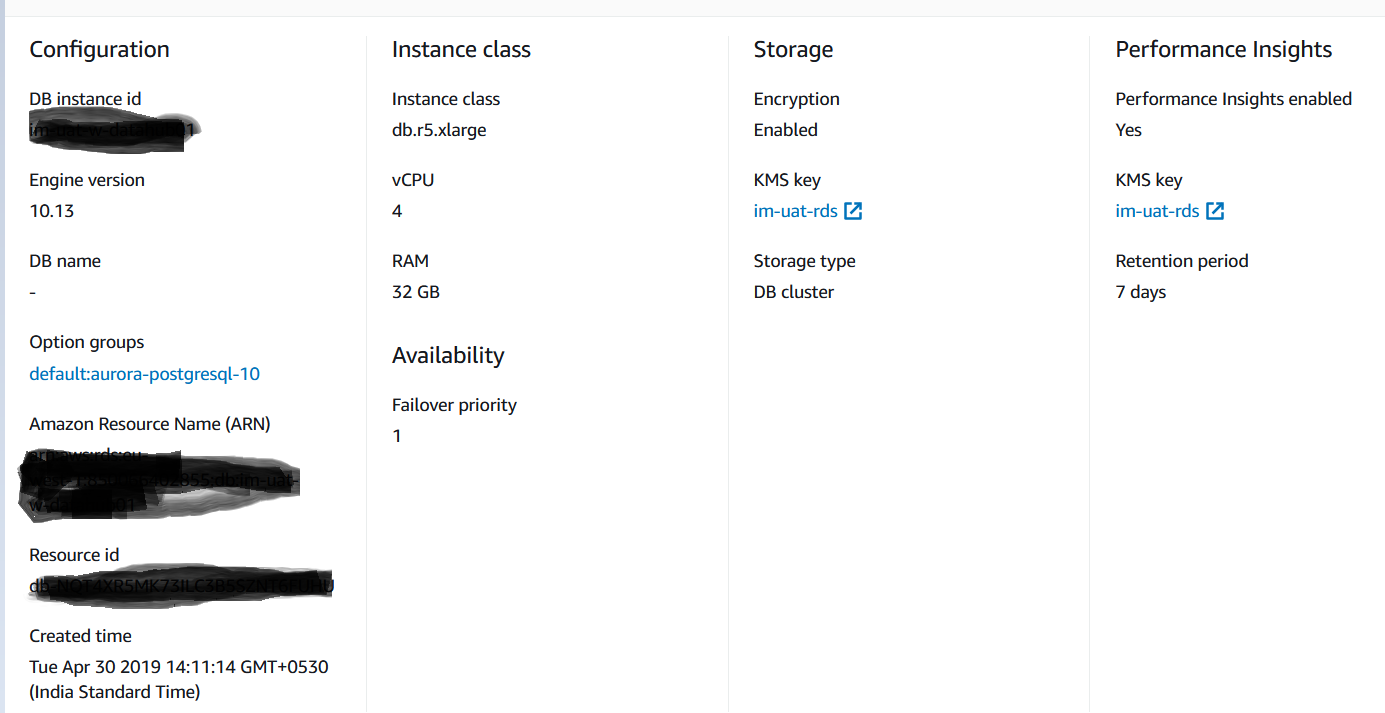The width and height of the screenshot is (1385, 713).
Task: Click the redacted DB instance id value
Action: pos(110,130)
